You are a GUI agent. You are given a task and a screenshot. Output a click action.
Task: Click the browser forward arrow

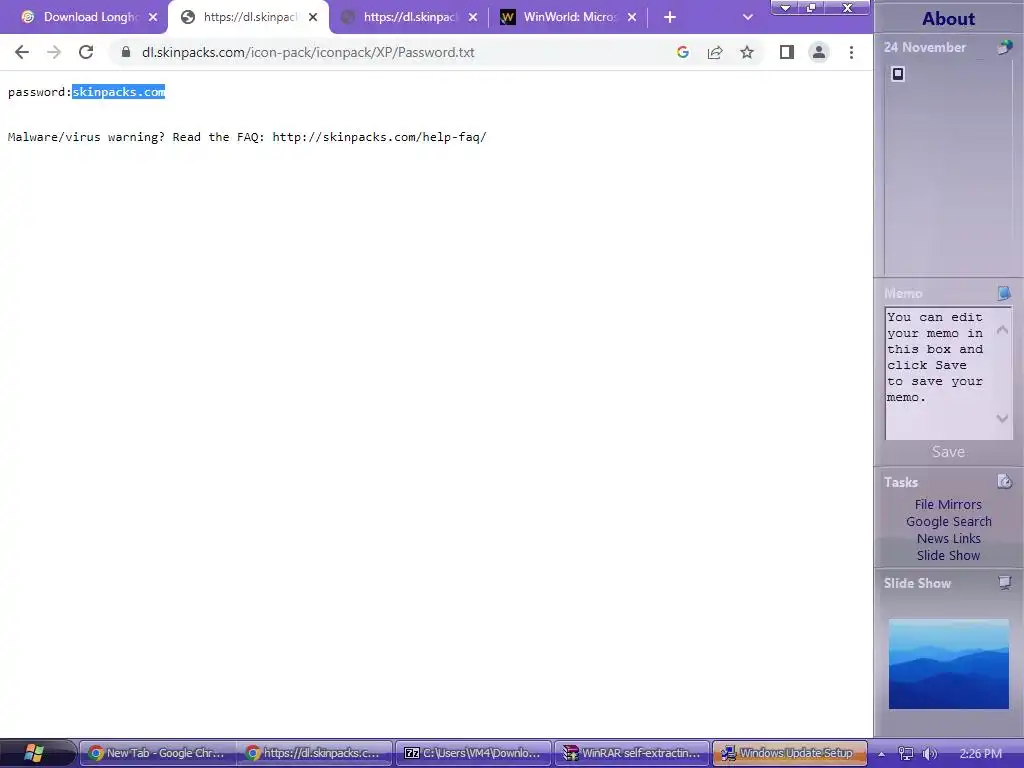[x=54, y=52]
